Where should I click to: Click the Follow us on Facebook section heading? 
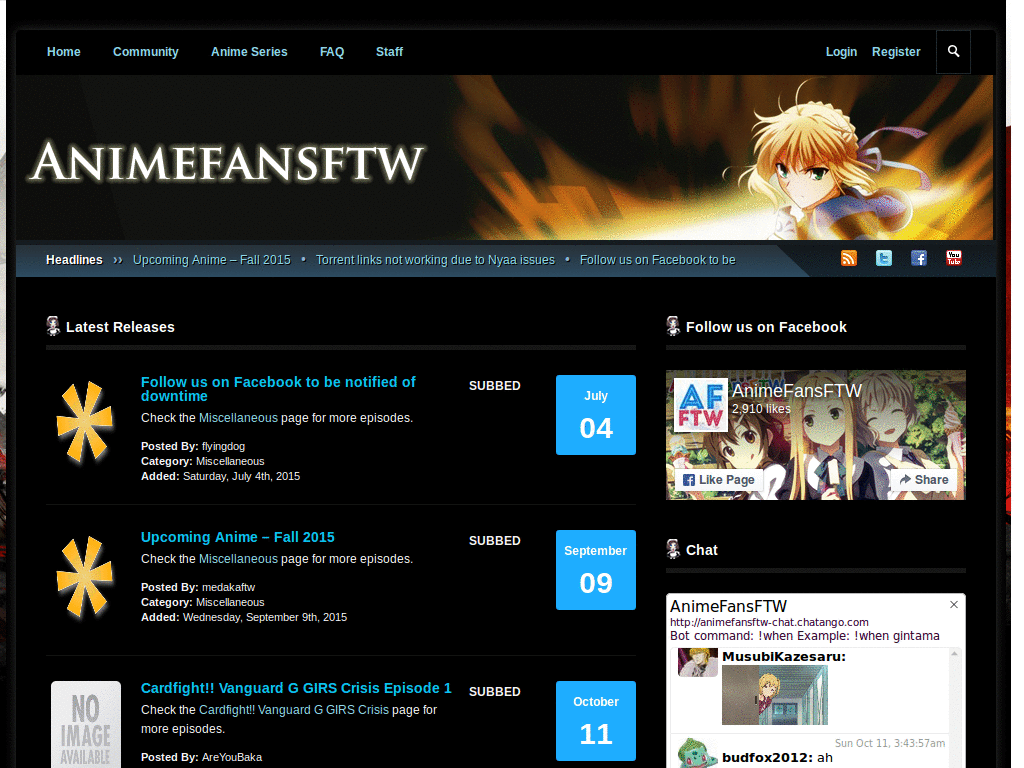point(766,327)
